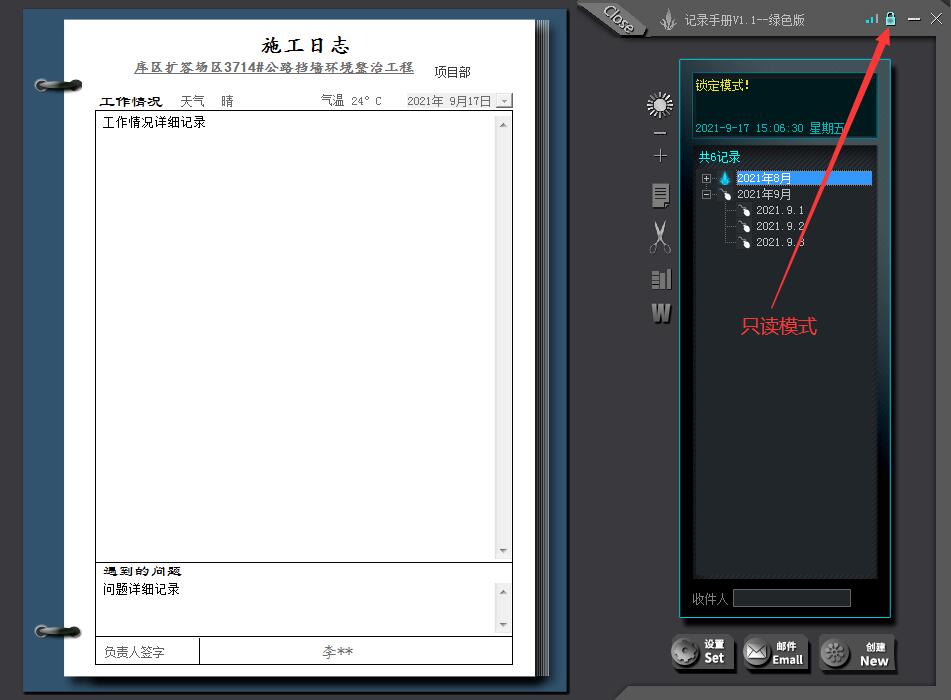This screenshot has width=951, height=700.
Task: Click the sun brightness icon
Action: 660,105
